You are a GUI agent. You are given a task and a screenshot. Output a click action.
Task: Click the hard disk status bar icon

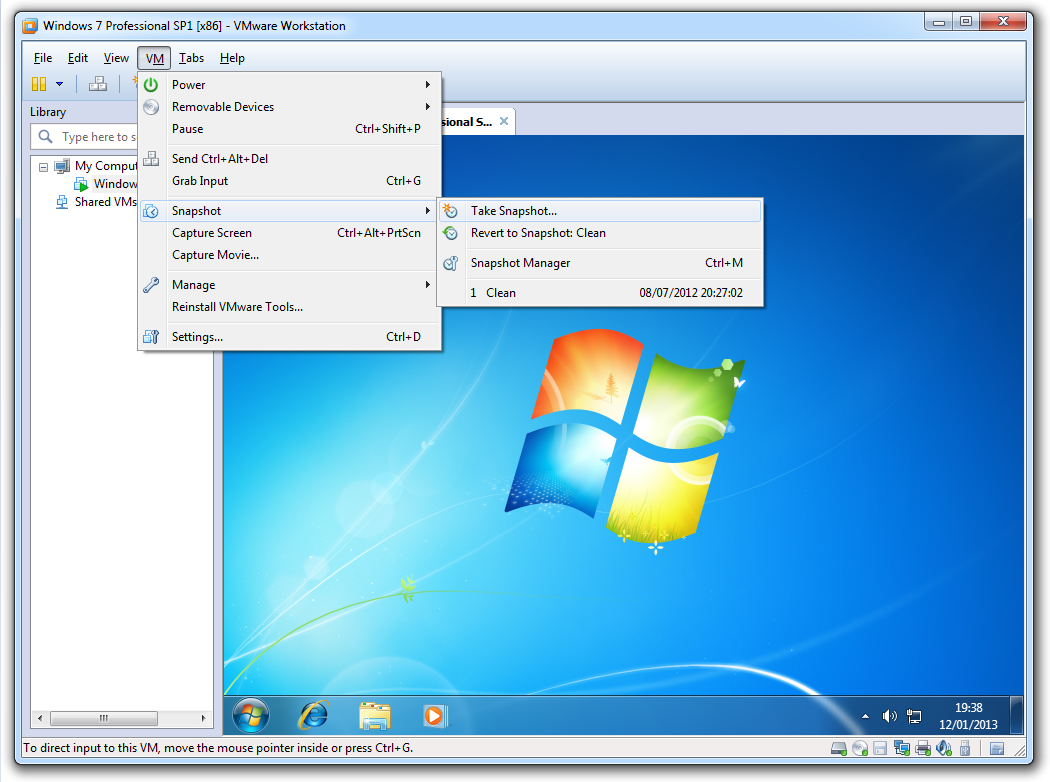pyautogui.click(x=840, y=748)
